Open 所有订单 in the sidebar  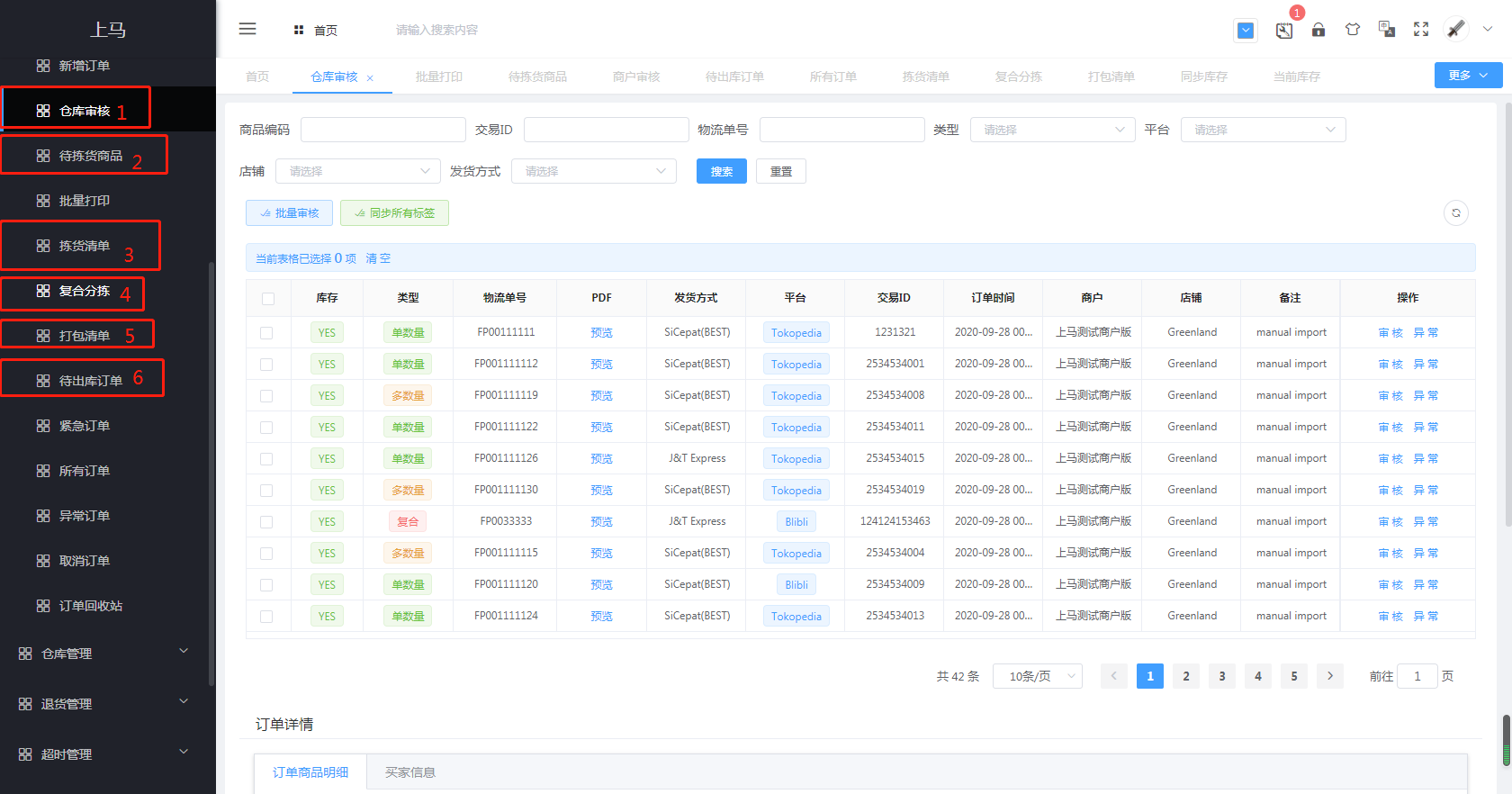coord(85,471)
